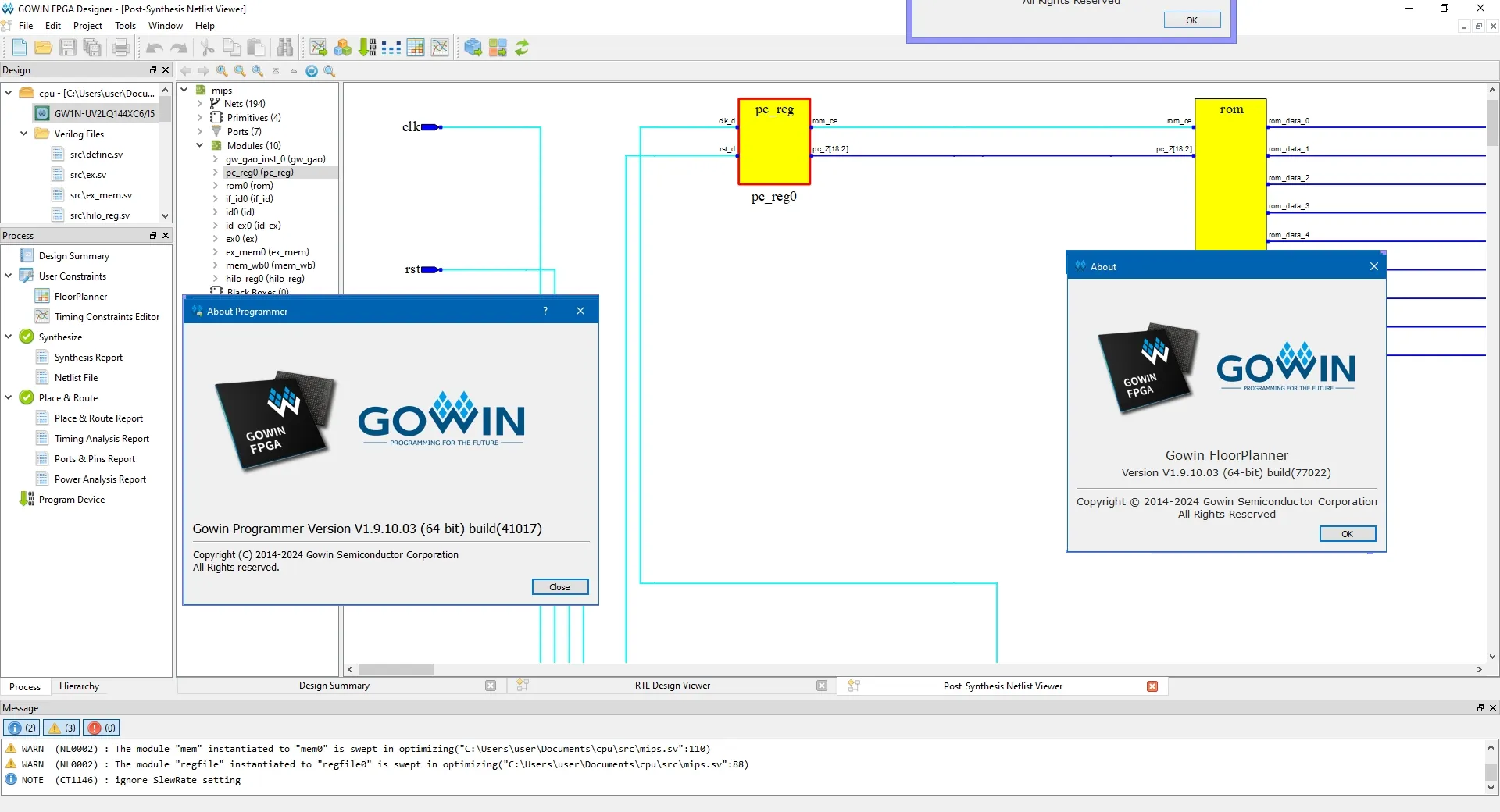Open the Project menu
Image resolution: width=1500 pixels, height=812 pixels.
coord(87,26)
